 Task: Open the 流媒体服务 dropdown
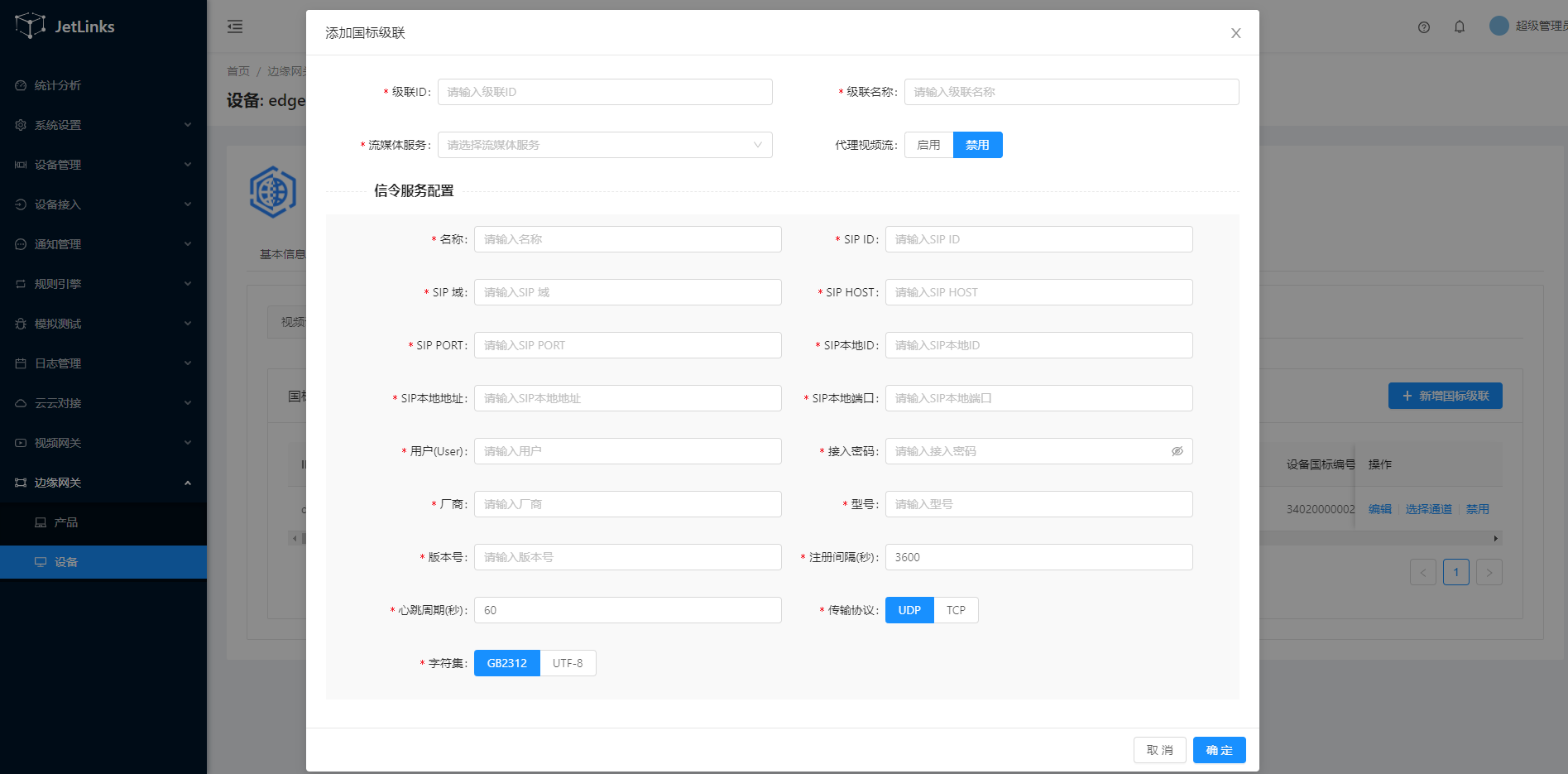[x=604, y=145]
